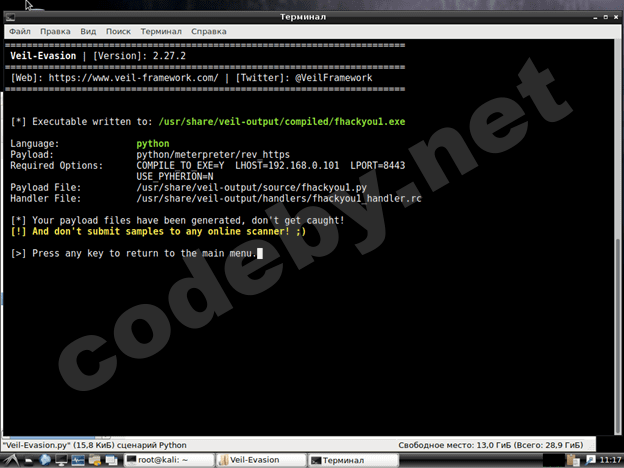This screenshot has width=624, height=468.
Task: Click the LHOST=192.168.0.101 value
Action: [287, 166]
